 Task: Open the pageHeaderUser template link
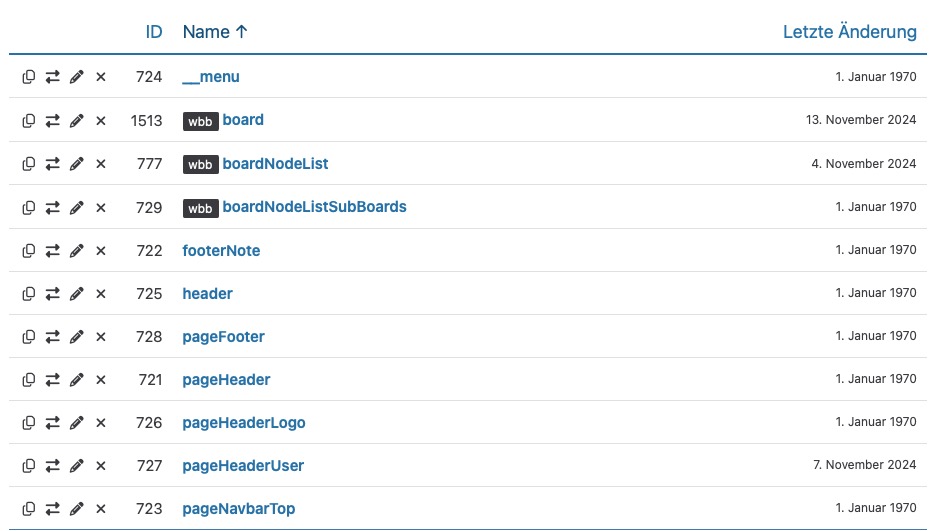pos(243,466)
